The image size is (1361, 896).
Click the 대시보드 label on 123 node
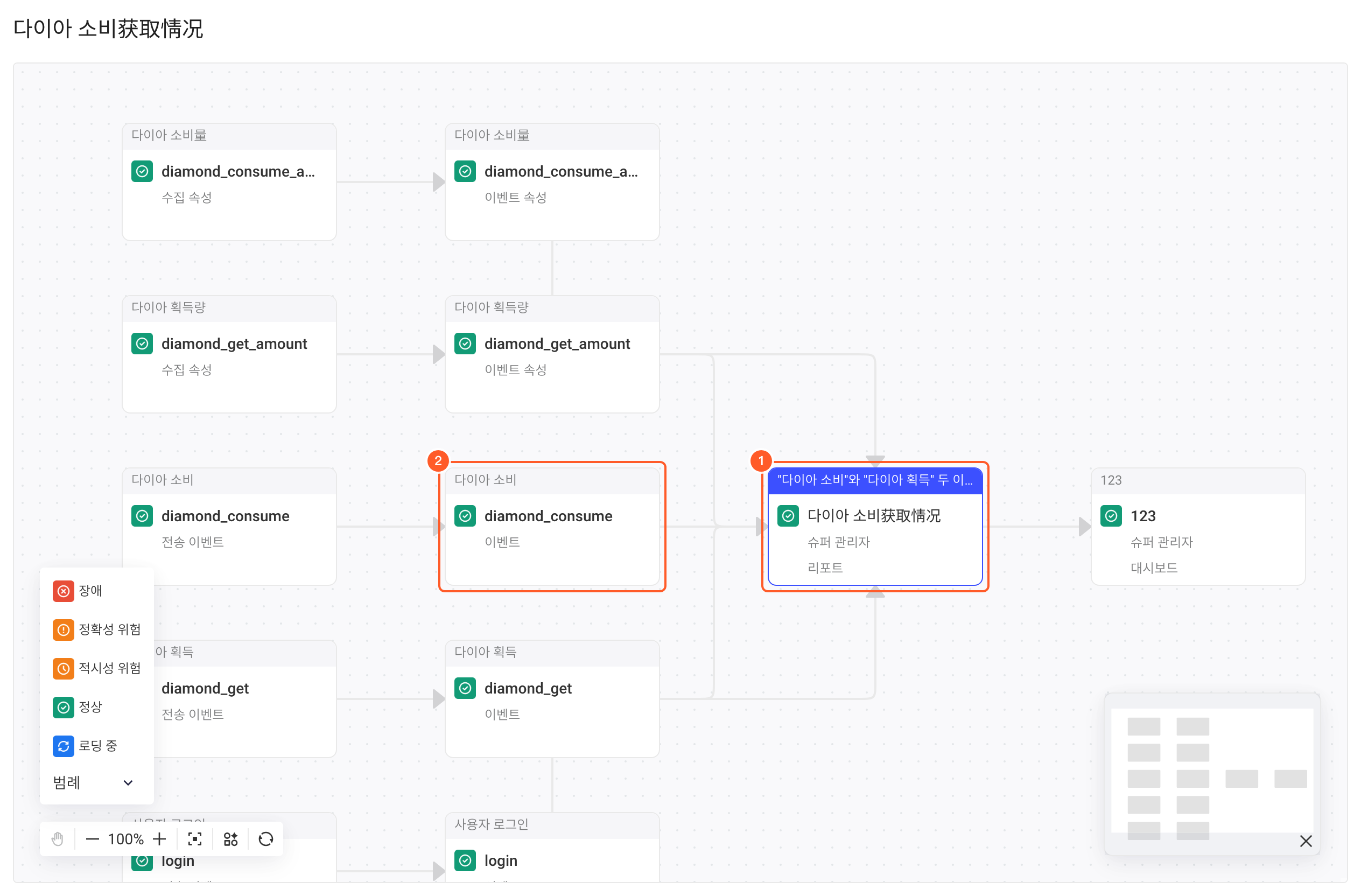pos(1154,568)
